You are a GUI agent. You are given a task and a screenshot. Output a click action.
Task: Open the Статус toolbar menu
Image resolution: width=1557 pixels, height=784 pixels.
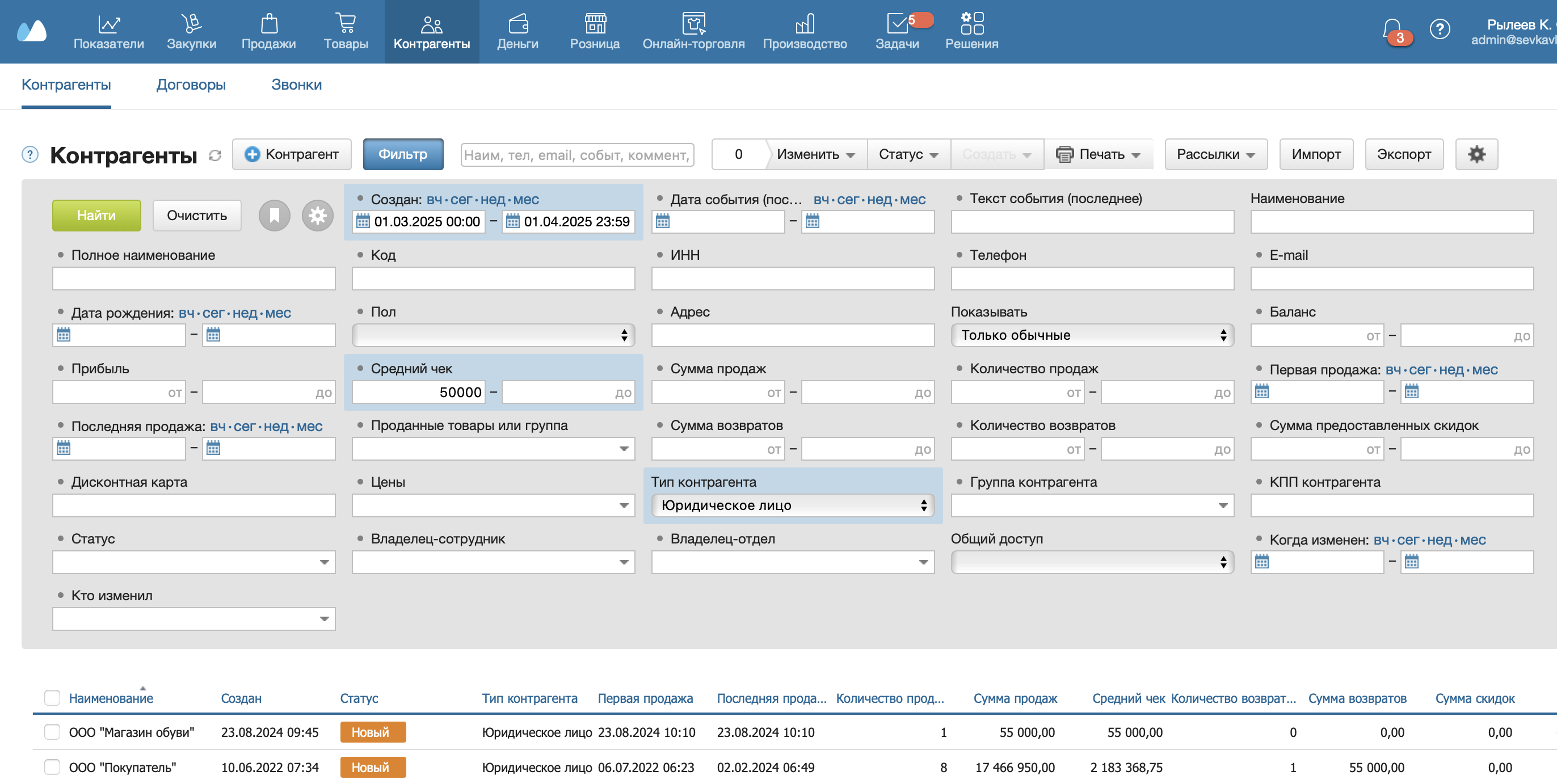(908, 154)
